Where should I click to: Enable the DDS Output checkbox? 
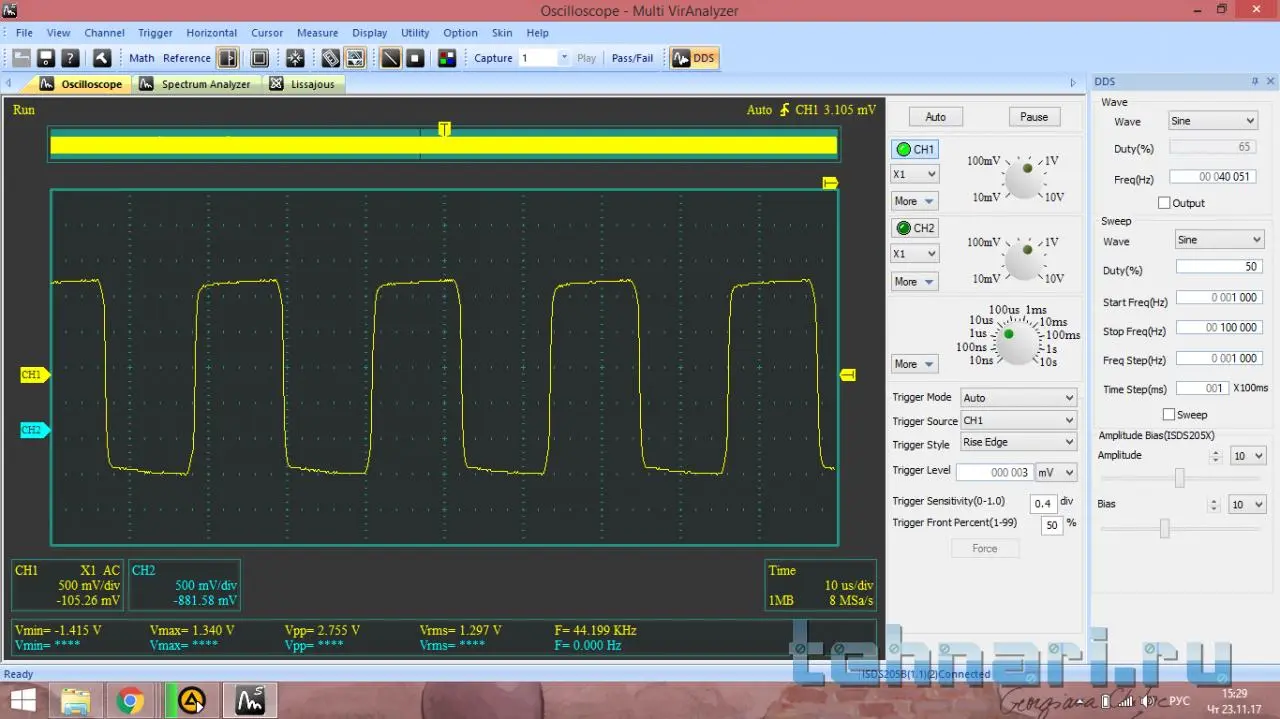[x=1164, y=203]
